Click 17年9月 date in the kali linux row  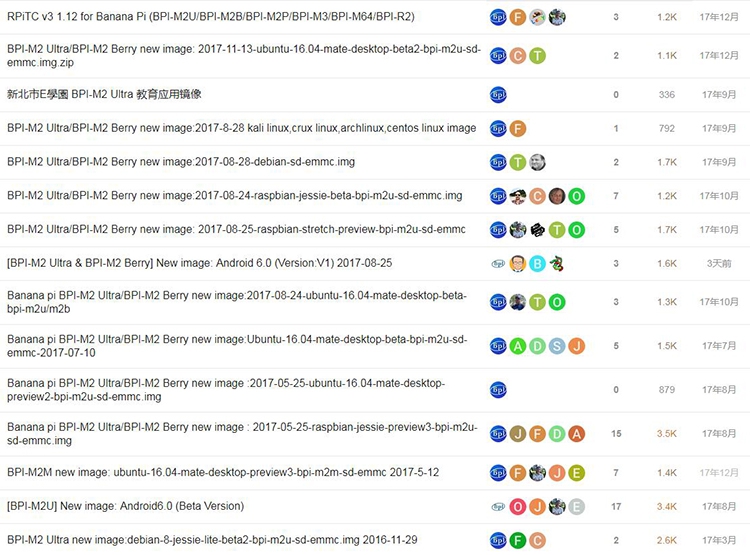719,129
